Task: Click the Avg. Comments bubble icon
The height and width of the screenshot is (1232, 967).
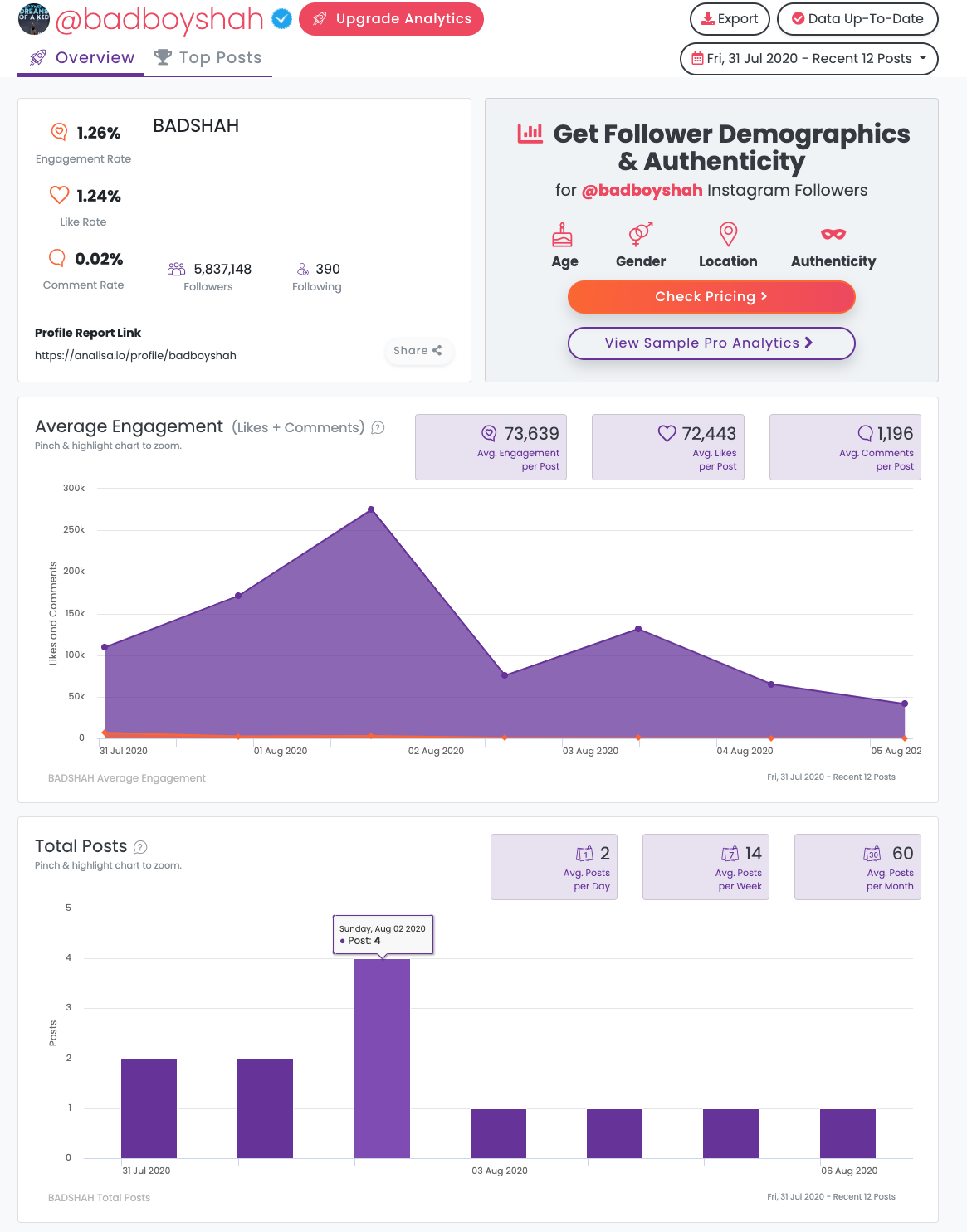Action: coord(865,433)
